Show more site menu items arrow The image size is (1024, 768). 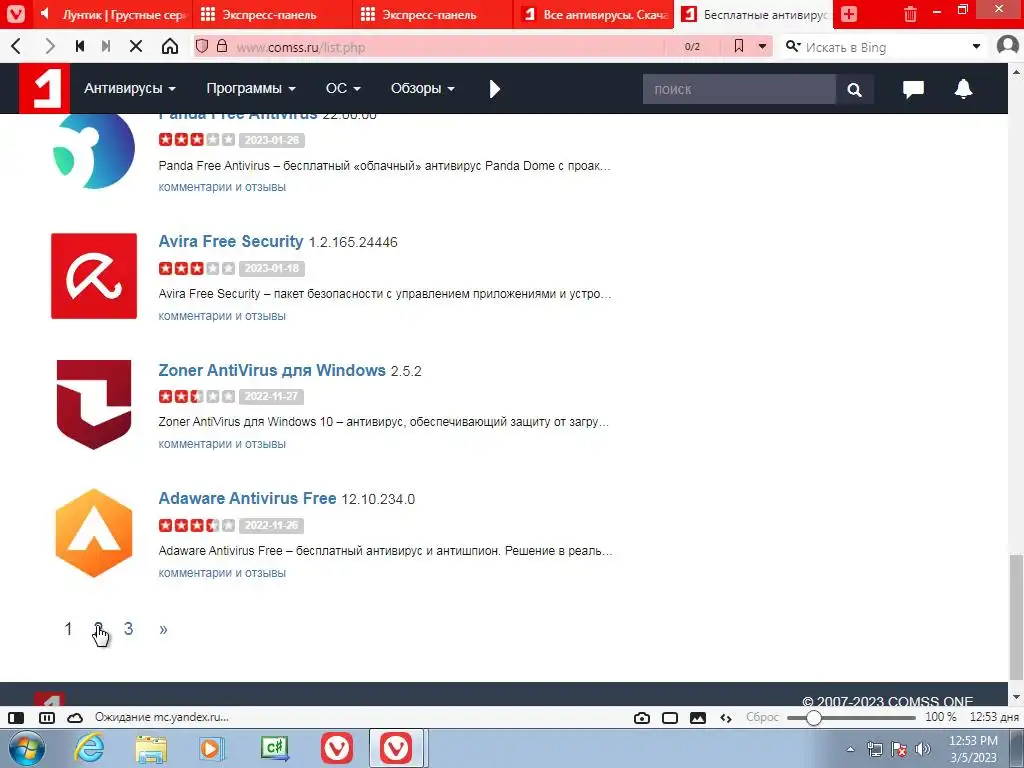494,89
